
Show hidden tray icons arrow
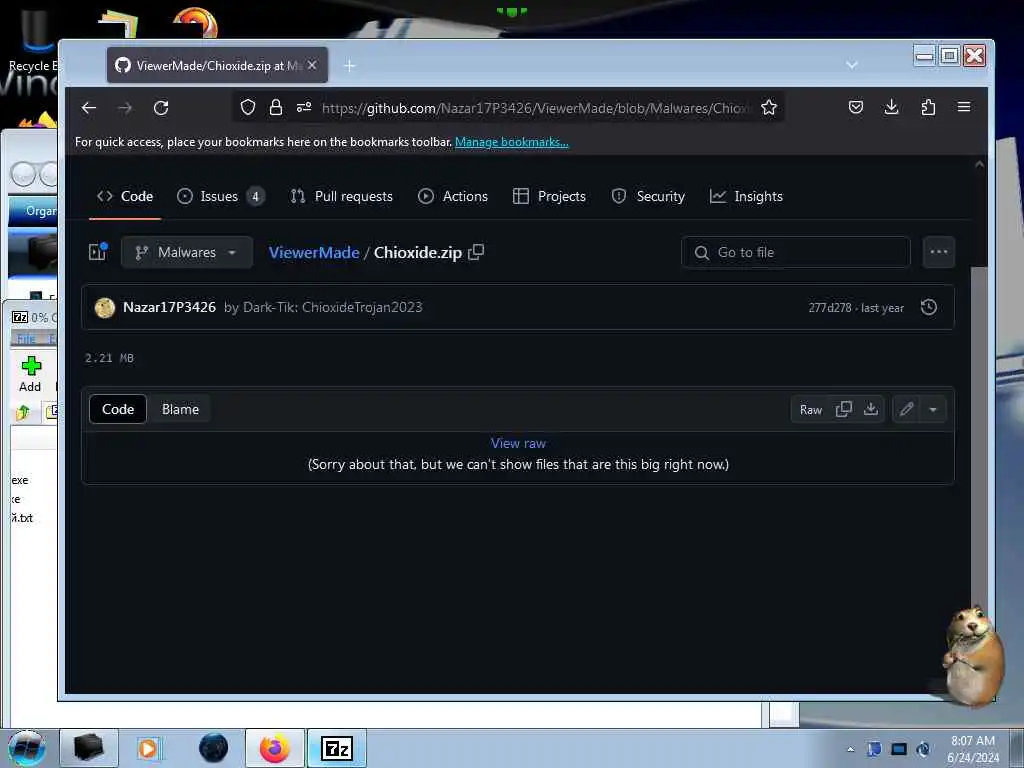pos(850,749)
